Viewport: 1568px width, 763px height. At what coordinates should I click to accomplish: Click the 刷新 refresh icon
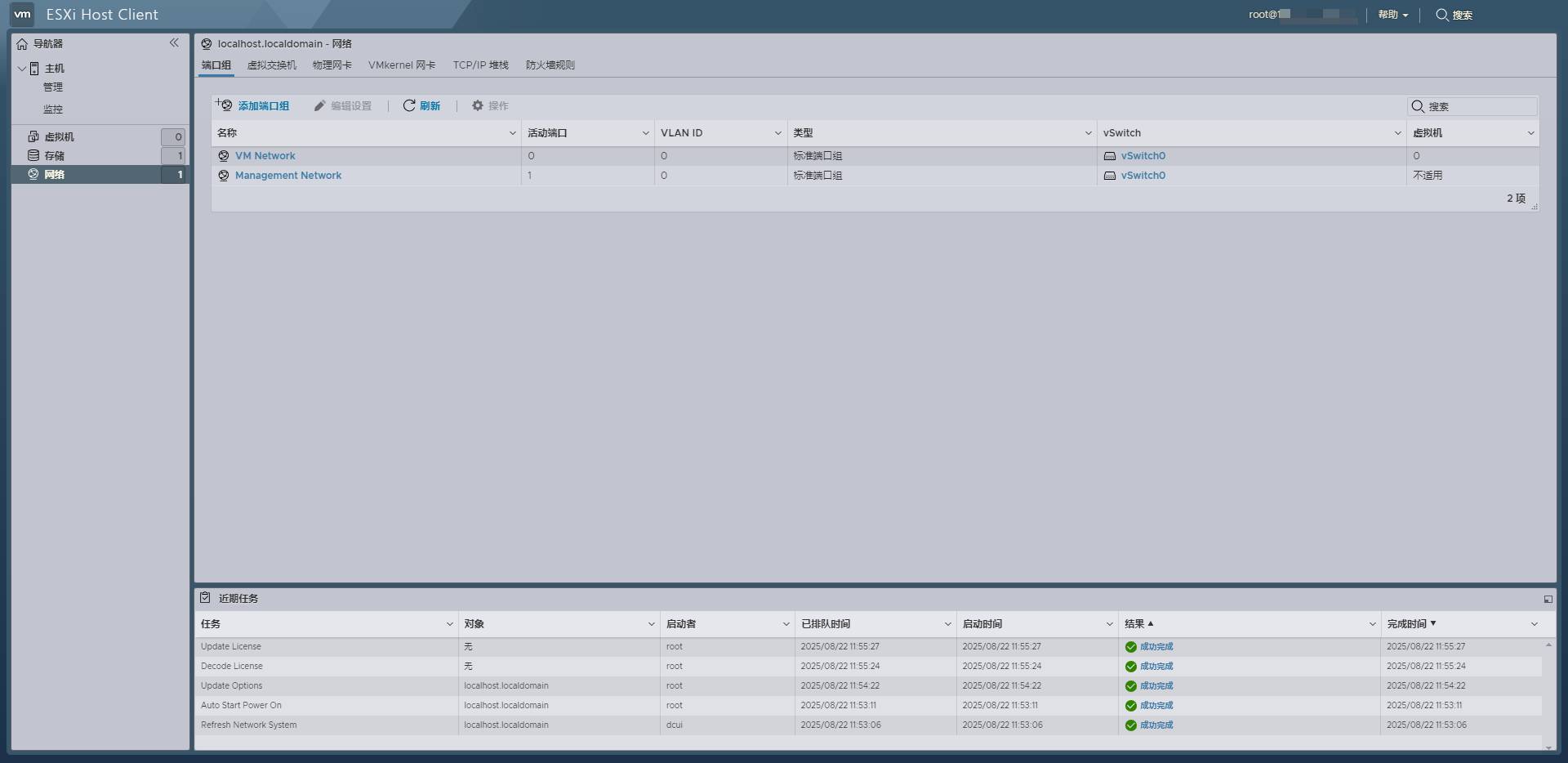(408, 105)
